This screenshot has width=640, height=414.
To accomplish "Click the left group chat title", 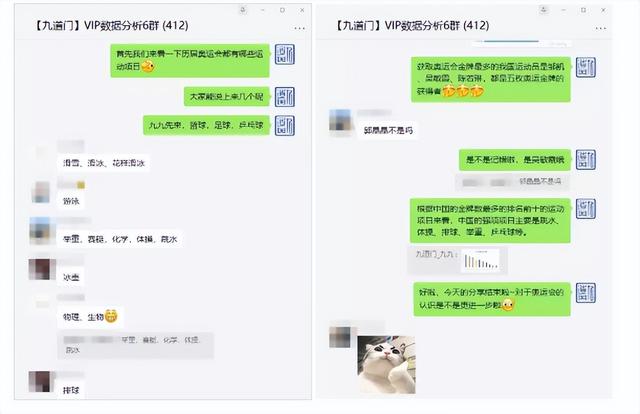I will click(x=110, y=26).
